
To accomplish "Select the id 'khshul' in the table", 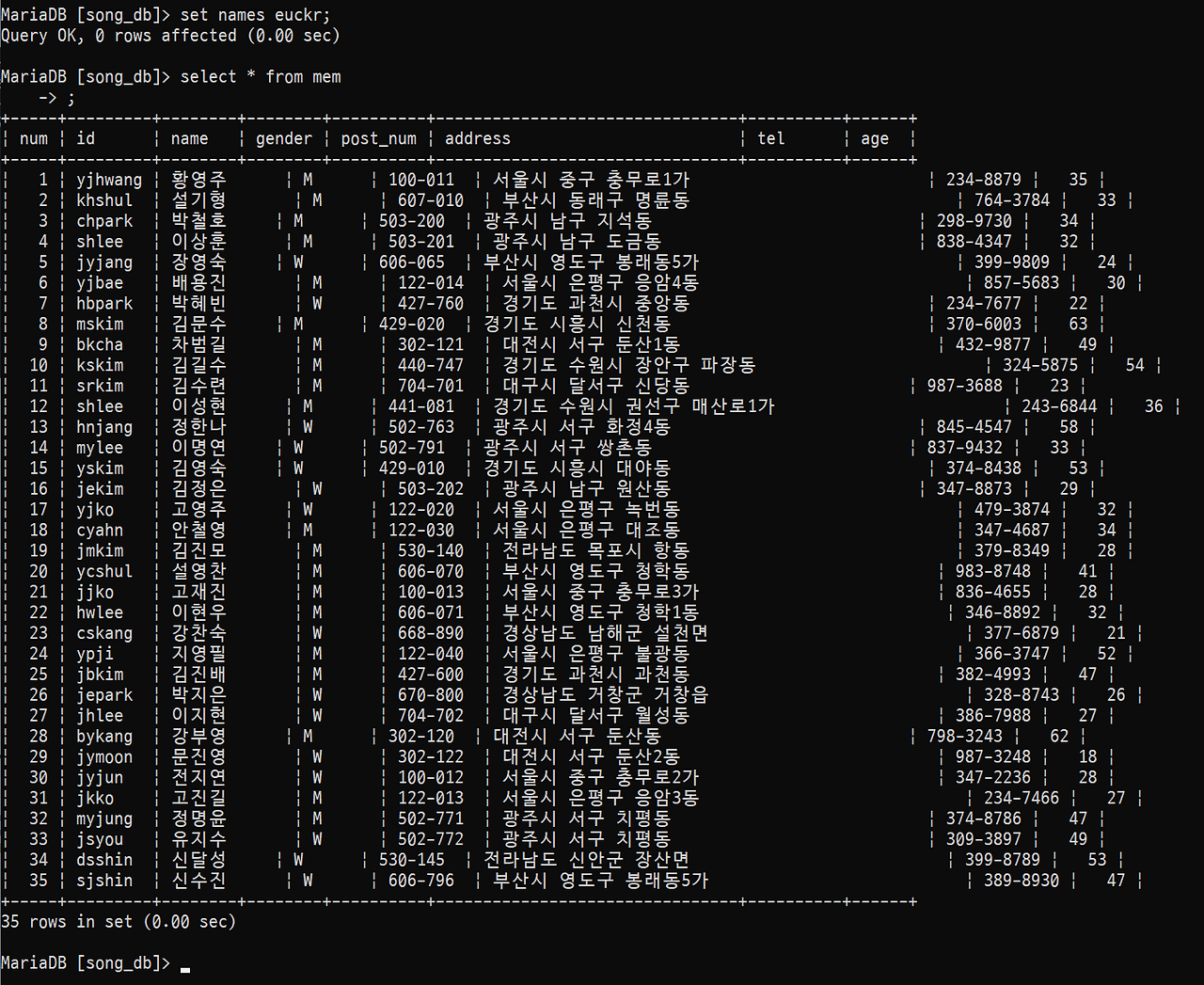I will [x=104, y=200].
